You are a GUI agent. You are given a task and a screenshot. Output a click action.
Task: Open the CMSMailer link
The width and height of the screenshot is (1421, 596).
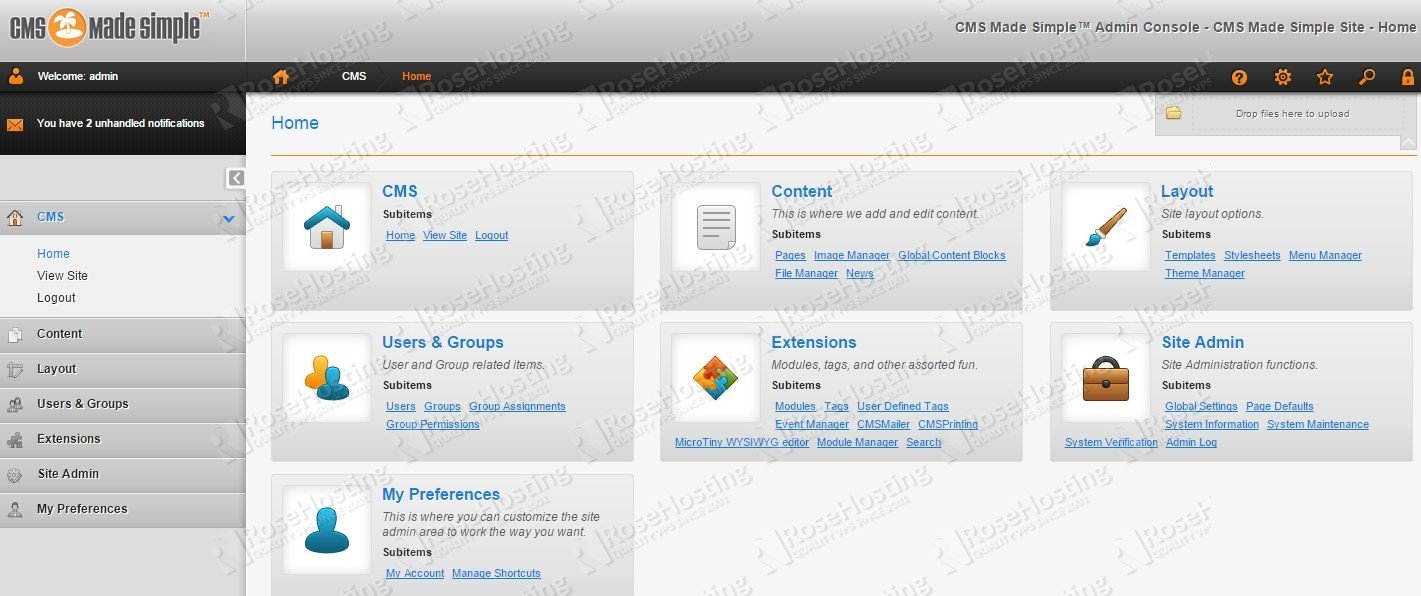tap(883, 425)
